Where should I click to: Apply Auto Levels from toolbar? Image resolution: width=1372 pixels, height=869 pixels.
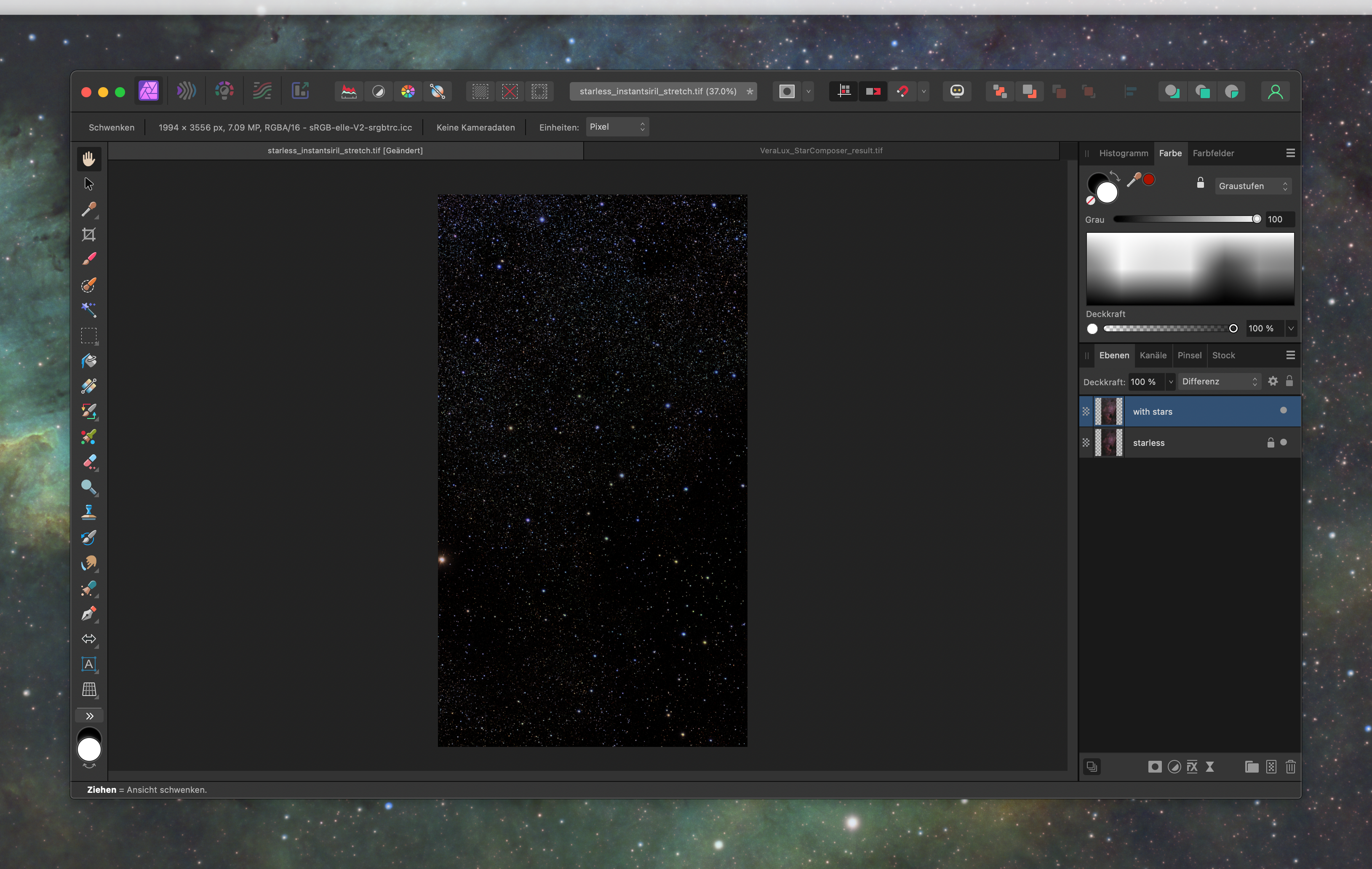point(349,91)
